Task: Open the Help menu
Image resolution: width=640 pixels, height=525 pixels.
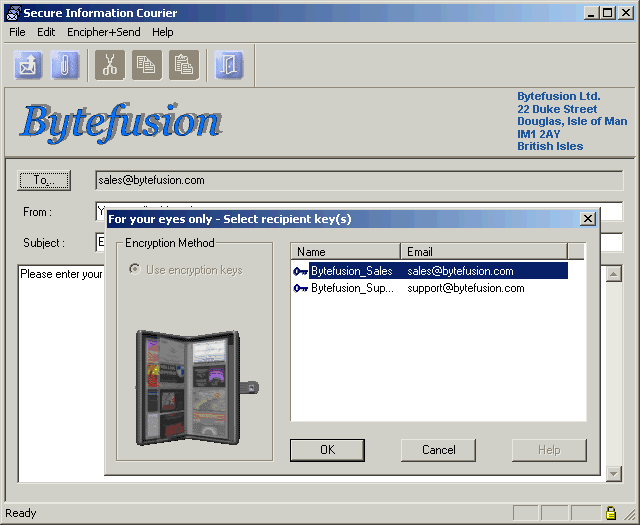Action: (x=162, y=32)
